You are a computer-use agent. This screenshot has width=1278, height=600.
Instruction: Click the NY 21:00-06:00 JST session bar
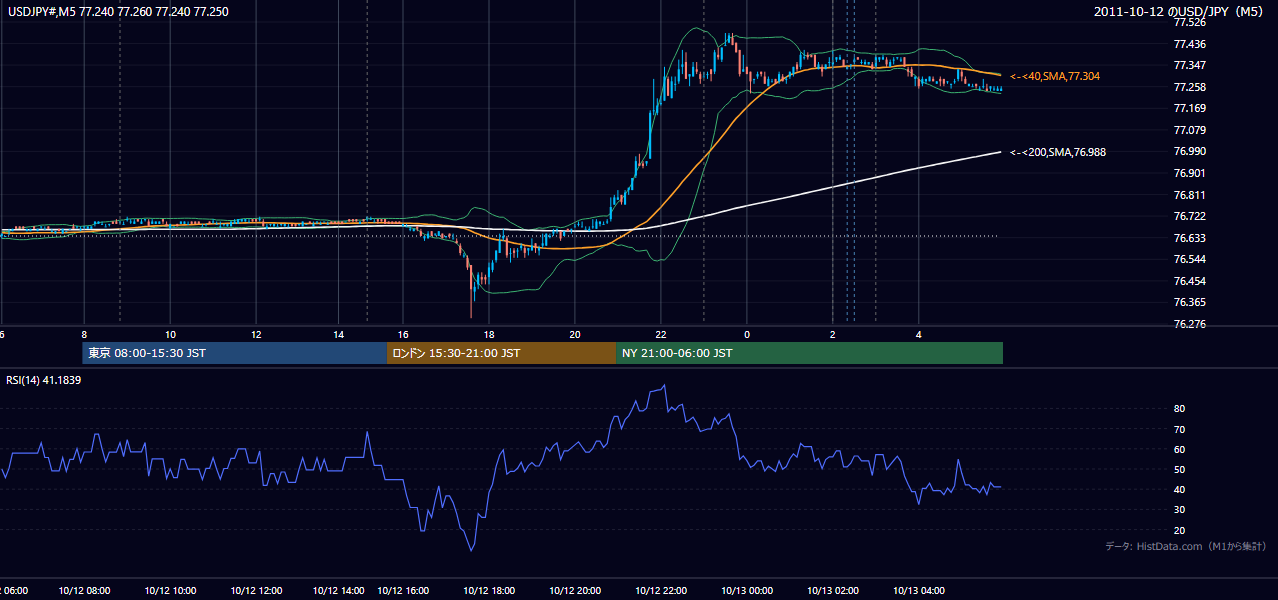[809, 353]
